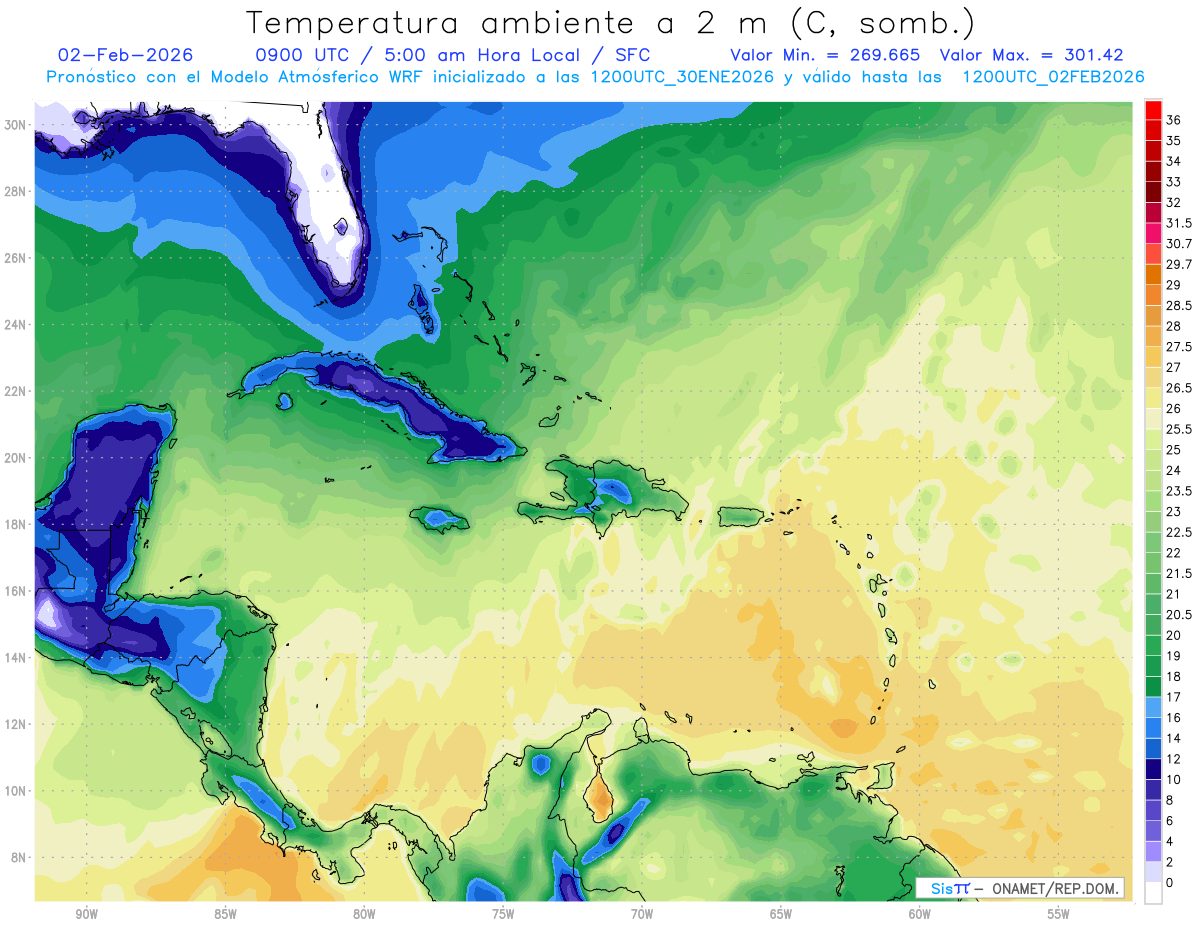Click the '6' label on the color scale
The image size is (1200, 927).
click(1170, 820)
